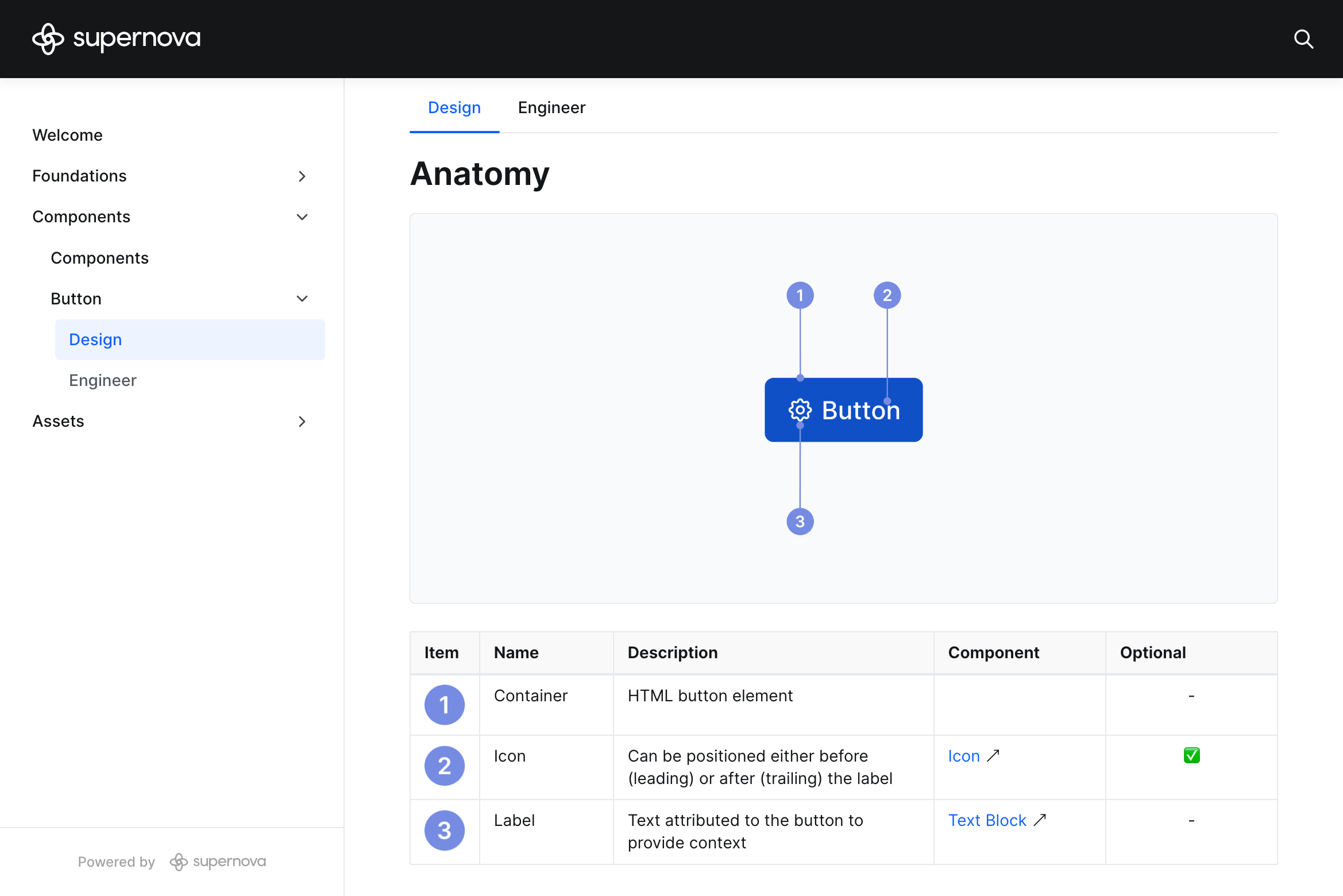Click the external link arrow next to Text Block
The height and width of the screenshot is (896, 1343).
pyautogui.click(x=1040, y=820)
